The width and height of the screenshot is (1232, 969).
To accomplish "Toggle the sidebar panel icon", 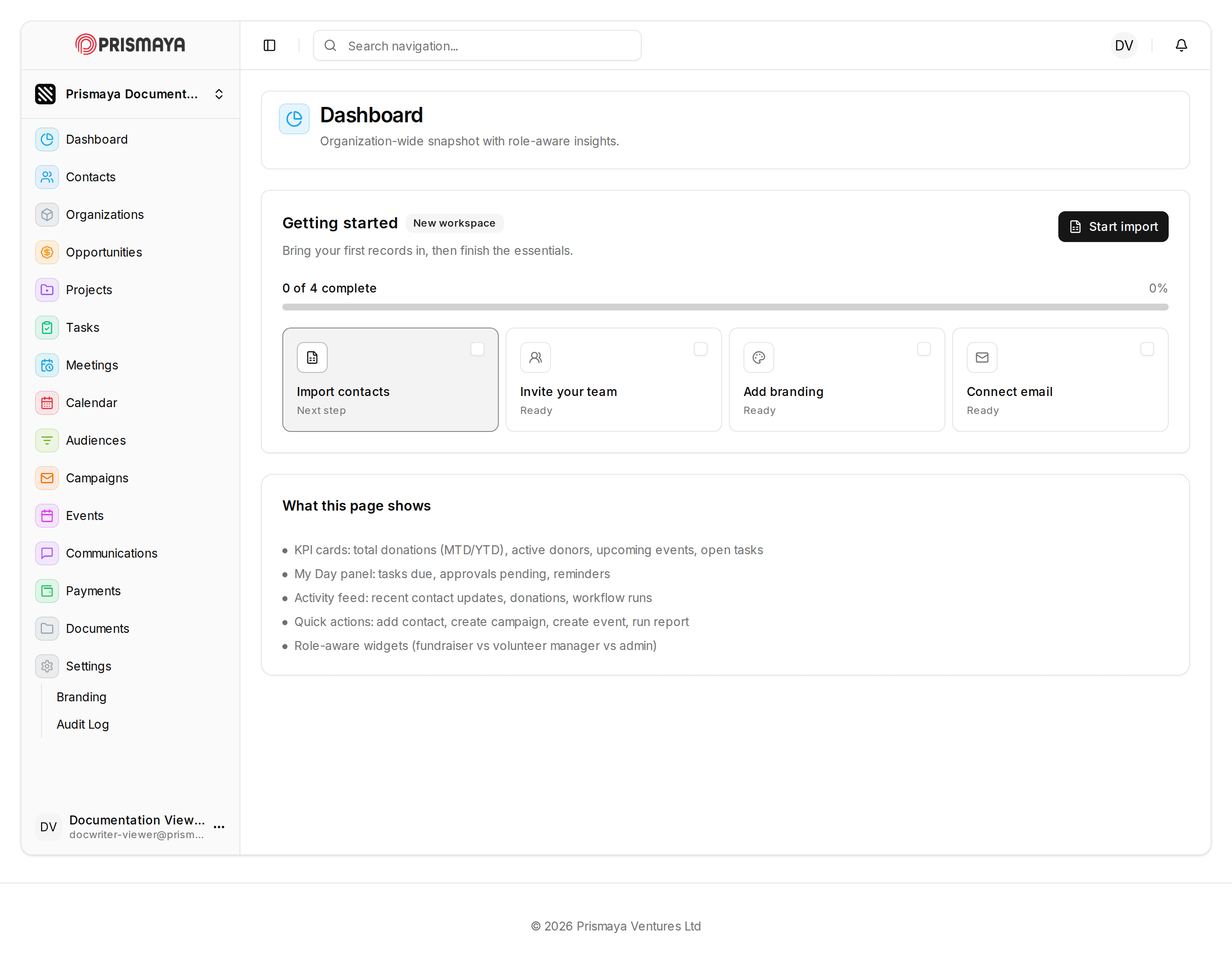I will click(x=269, y=45).
